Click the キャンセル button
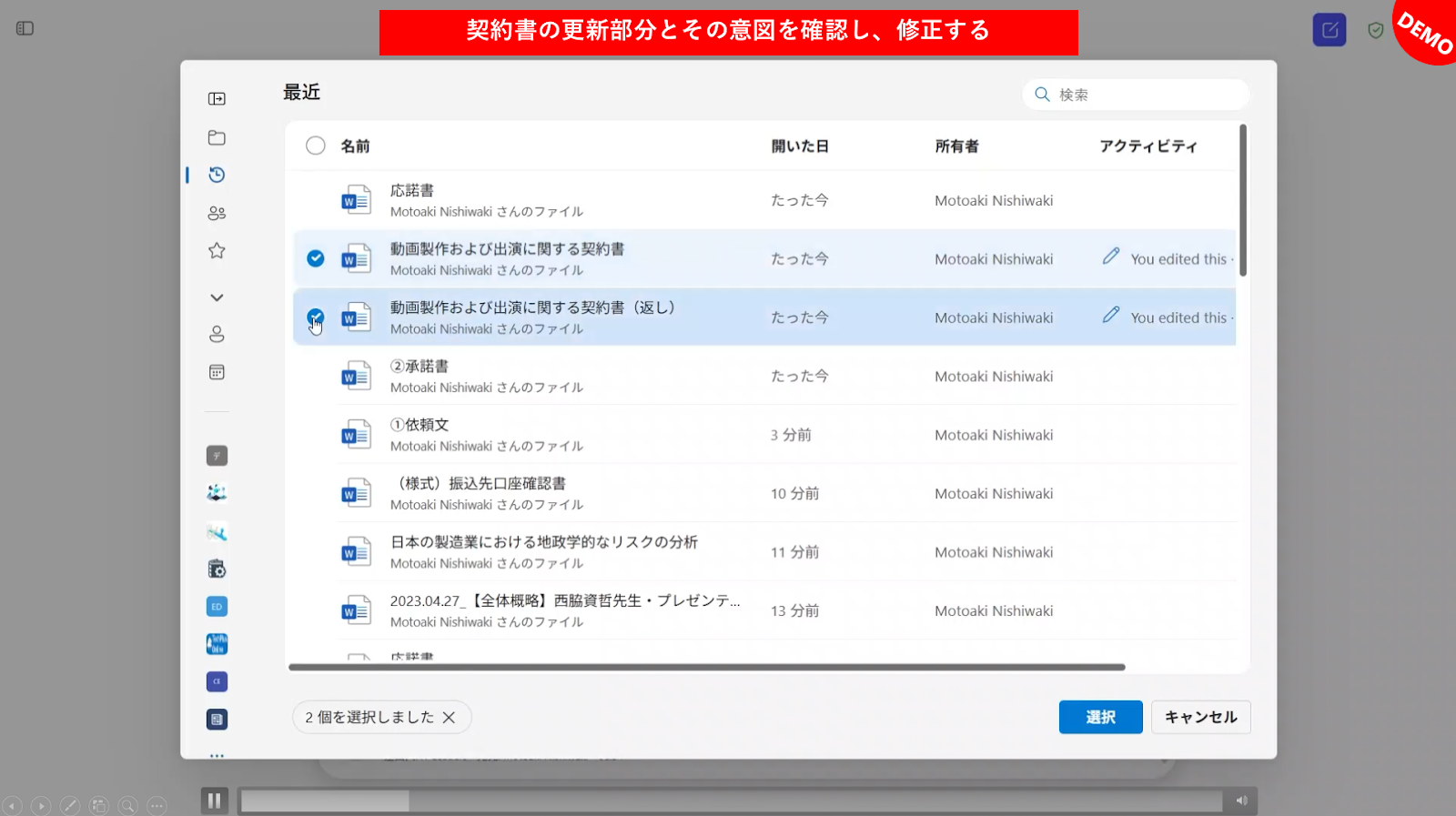1456x816 pixels. 1200,717
